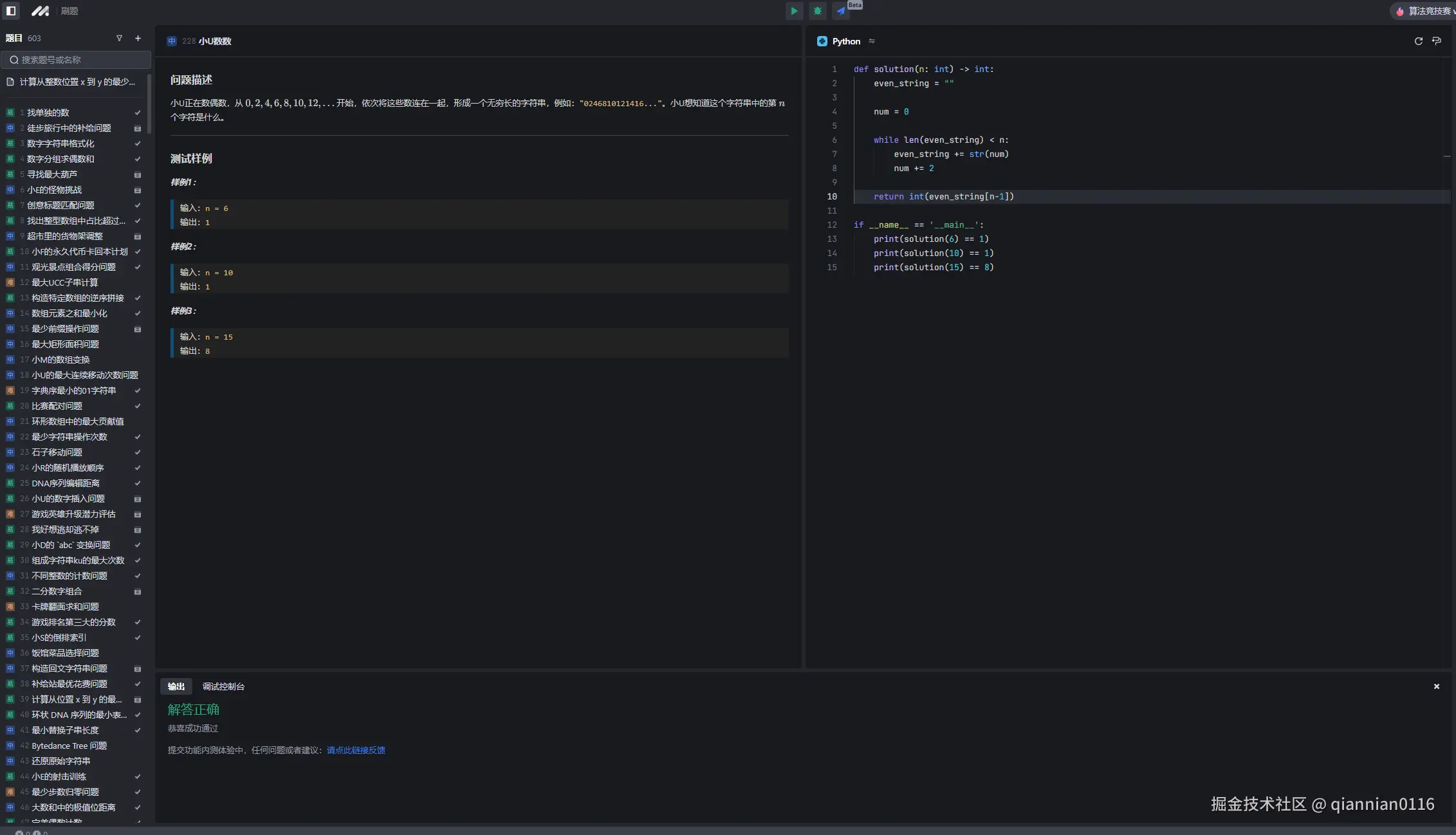Image resolution: width=1456 pixels, height=835 pixels.
Task: Switch to the 调试控制台 tab
Action: (x=223, y=686)
